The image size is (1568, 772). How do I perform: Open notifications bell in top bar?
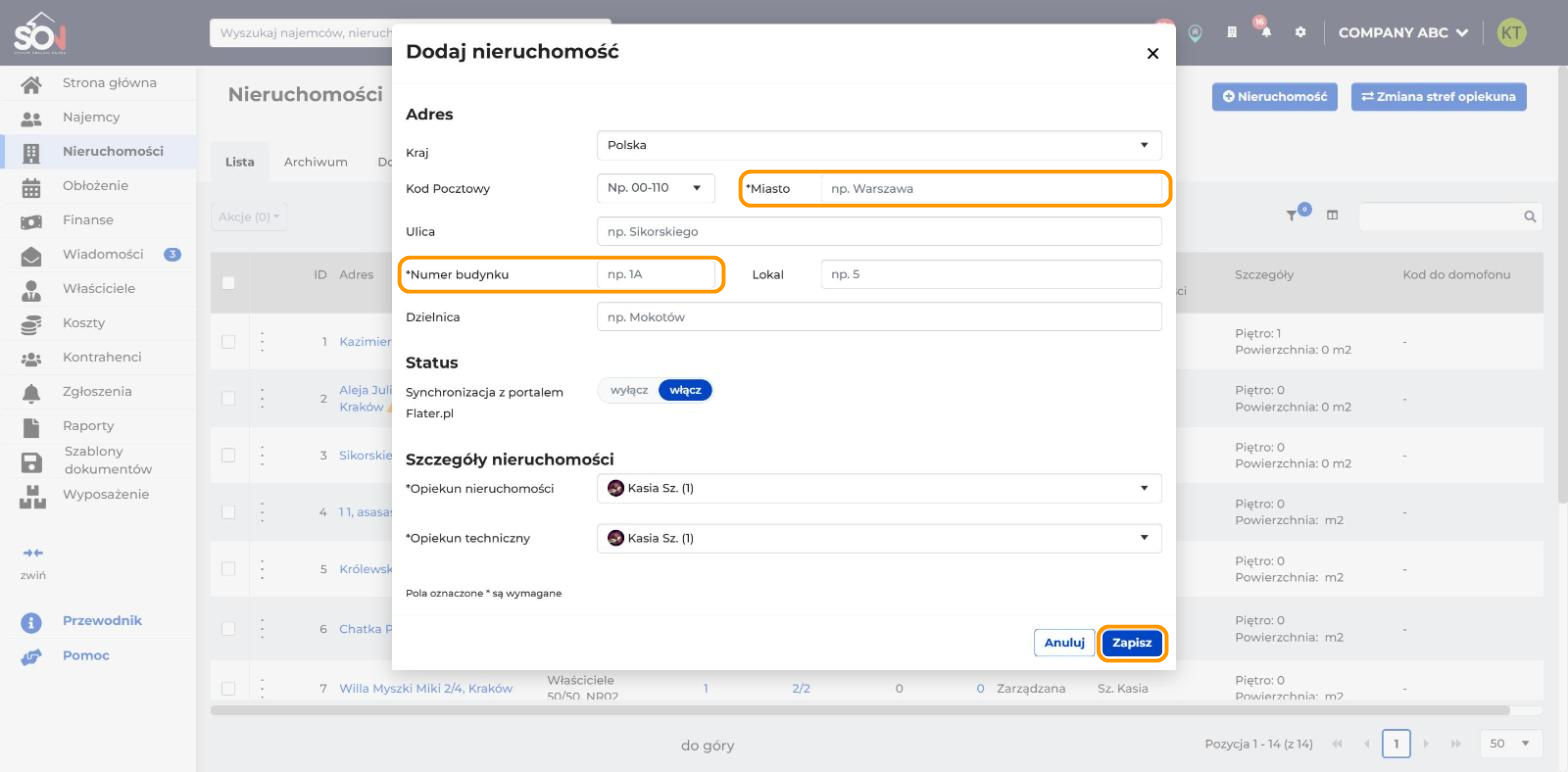(1265, 33)
